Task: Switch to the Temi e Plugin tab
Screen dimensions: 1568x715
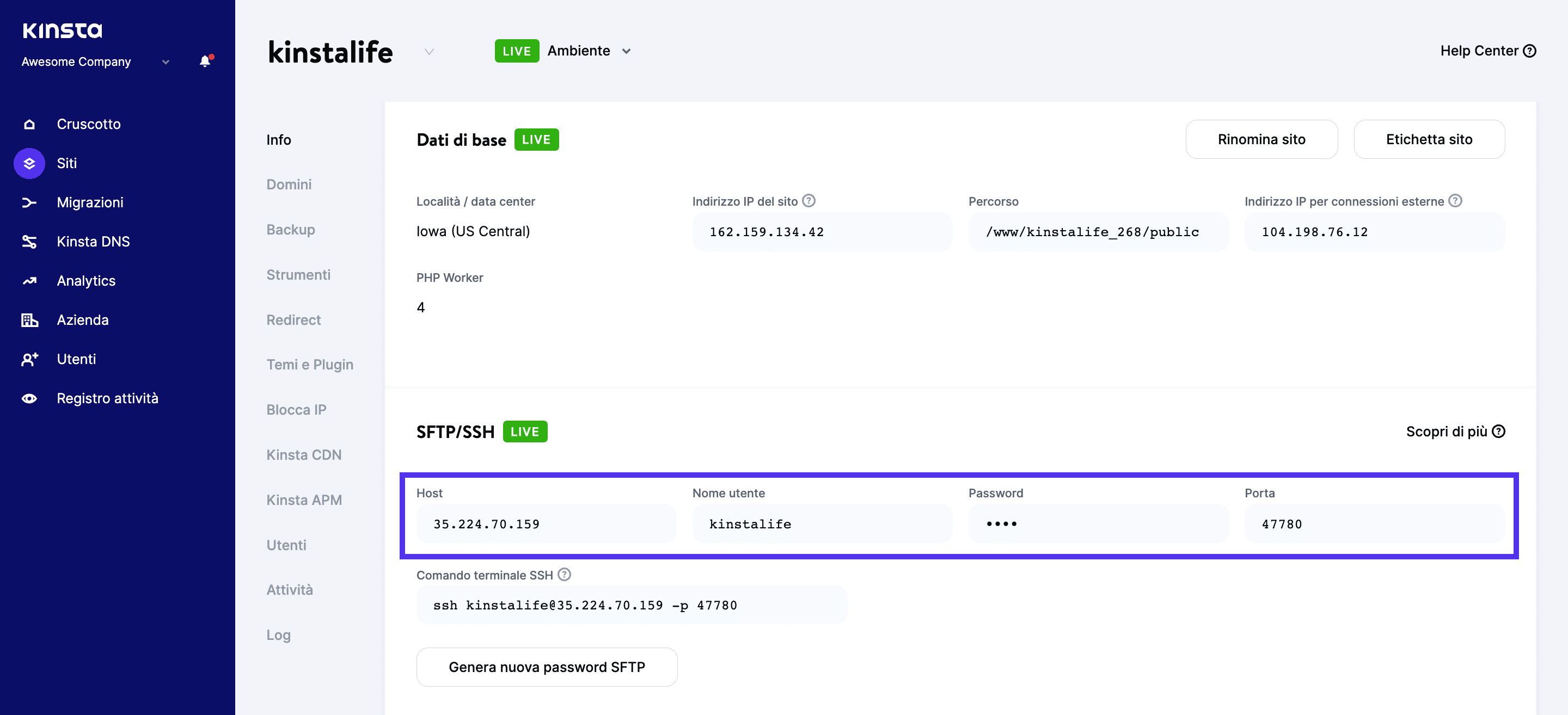Action: (310, 365)
